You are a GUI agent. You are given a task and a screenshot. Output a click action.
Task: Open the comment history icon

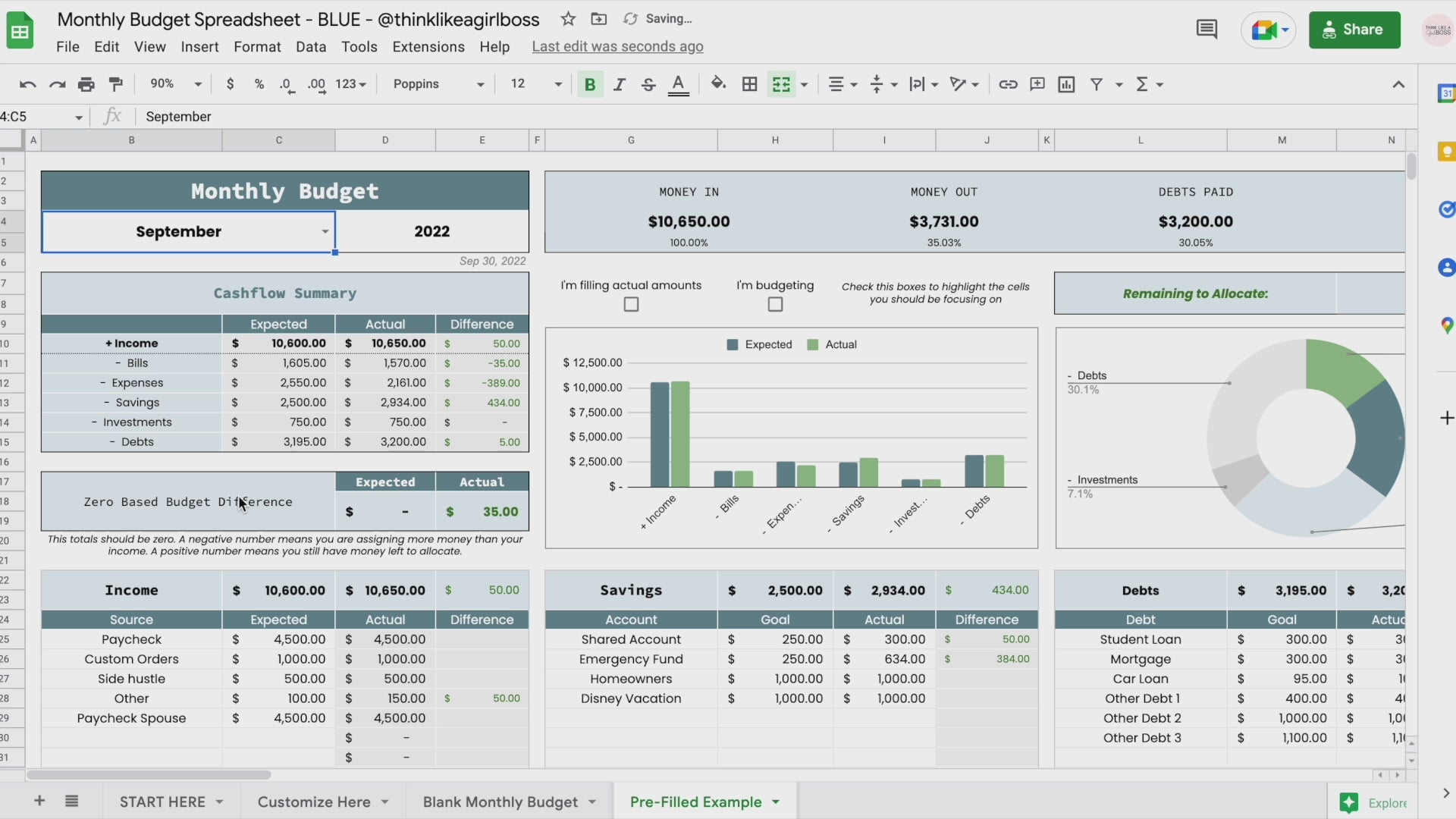tap(1207, 30)
